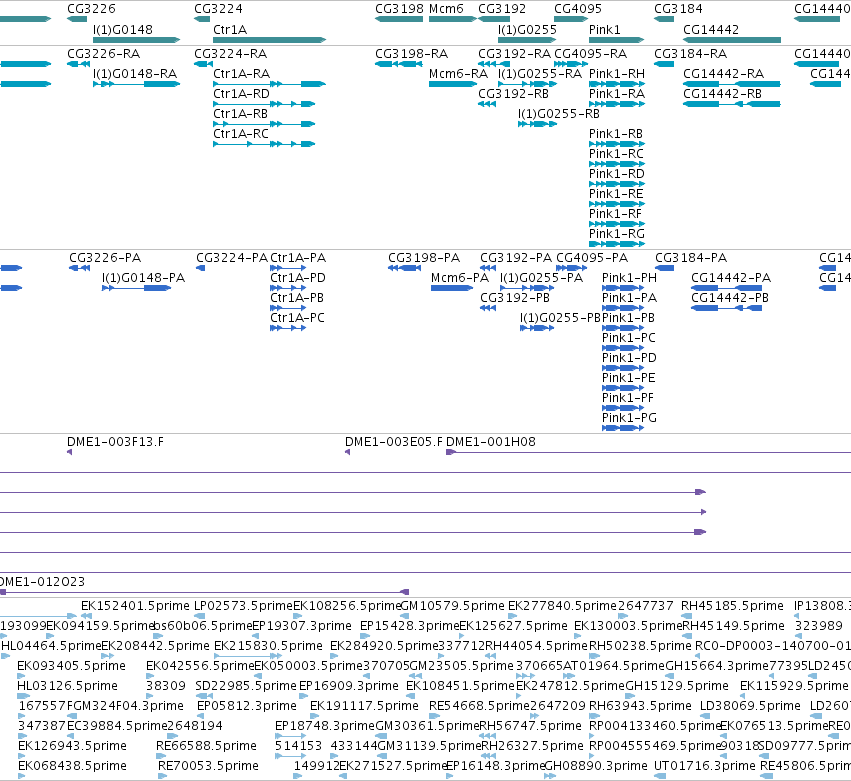
Task: Click transcript CG3226-RA
Action: [104, 53]
